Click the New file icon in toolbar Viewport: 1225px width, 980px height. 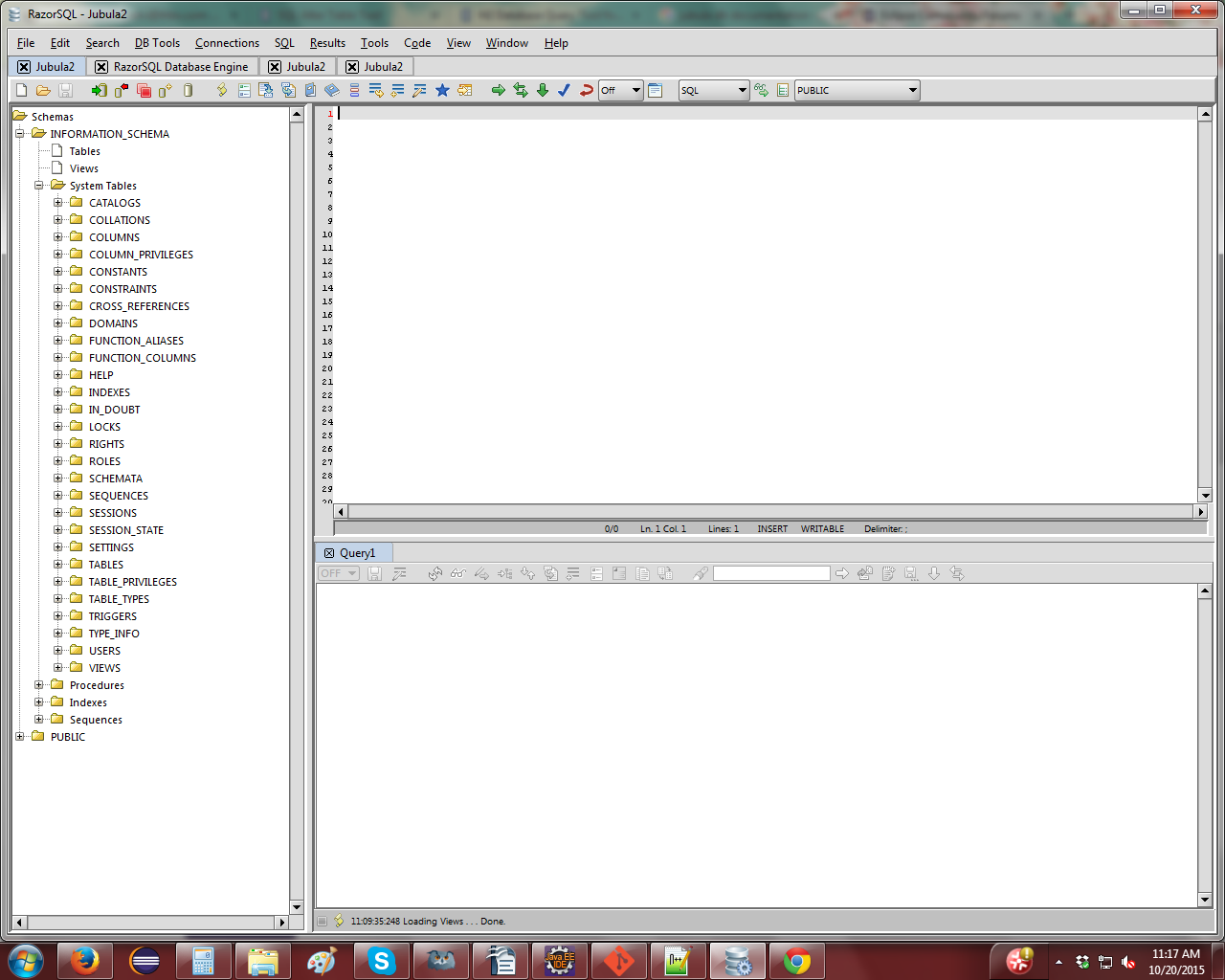tap(22, 90)
